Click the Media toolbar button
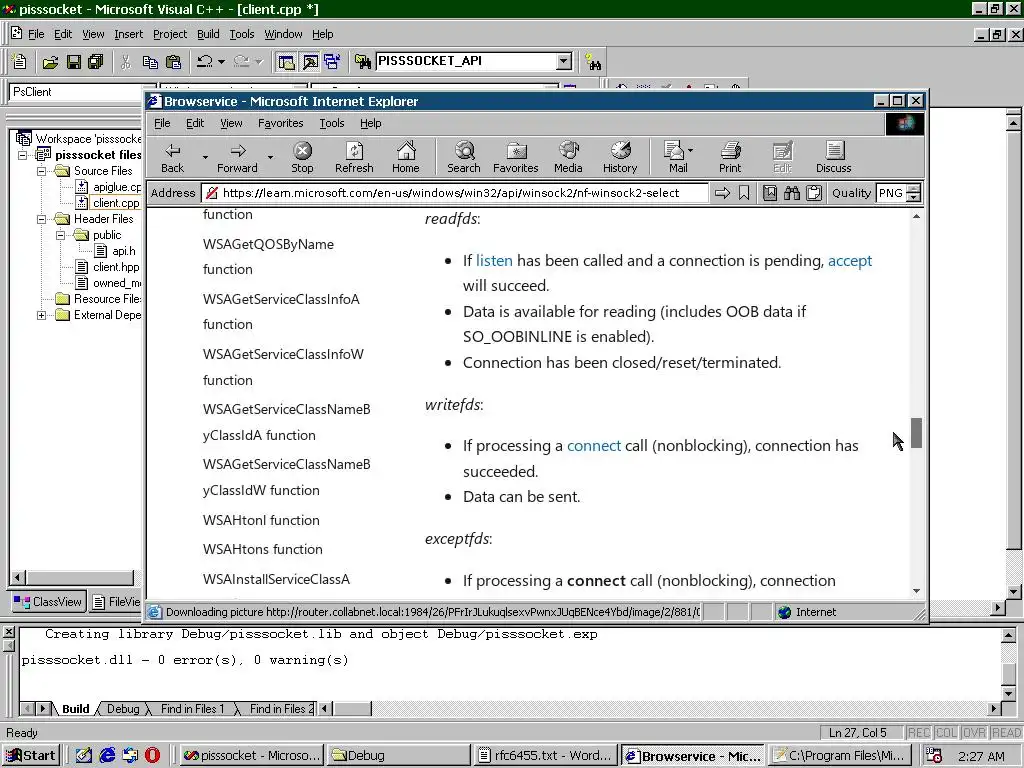 (568, 158)
